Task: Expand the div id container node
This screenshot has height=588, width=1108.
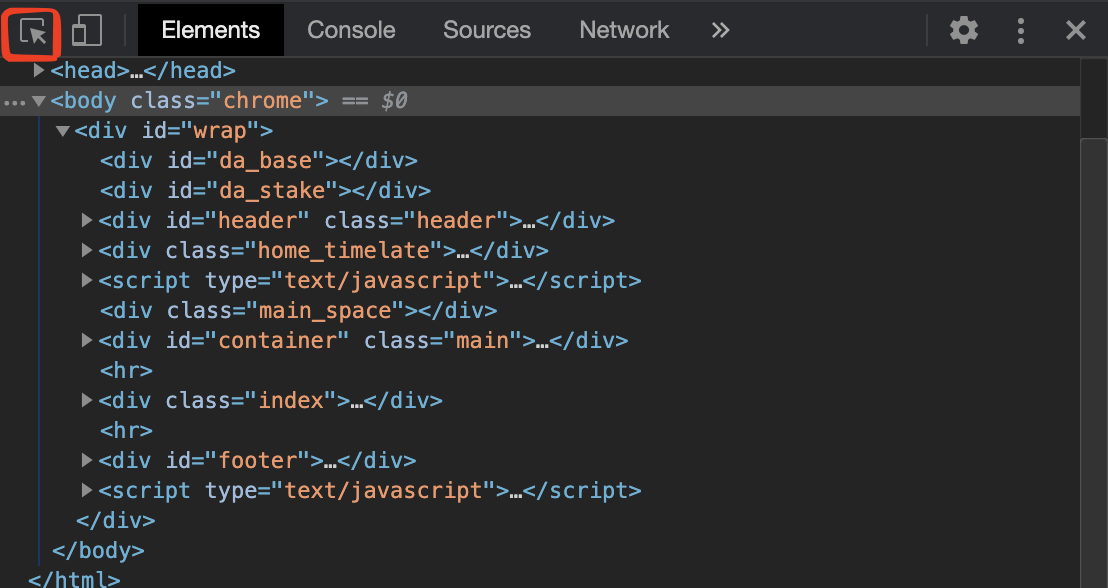Action: 87,341
